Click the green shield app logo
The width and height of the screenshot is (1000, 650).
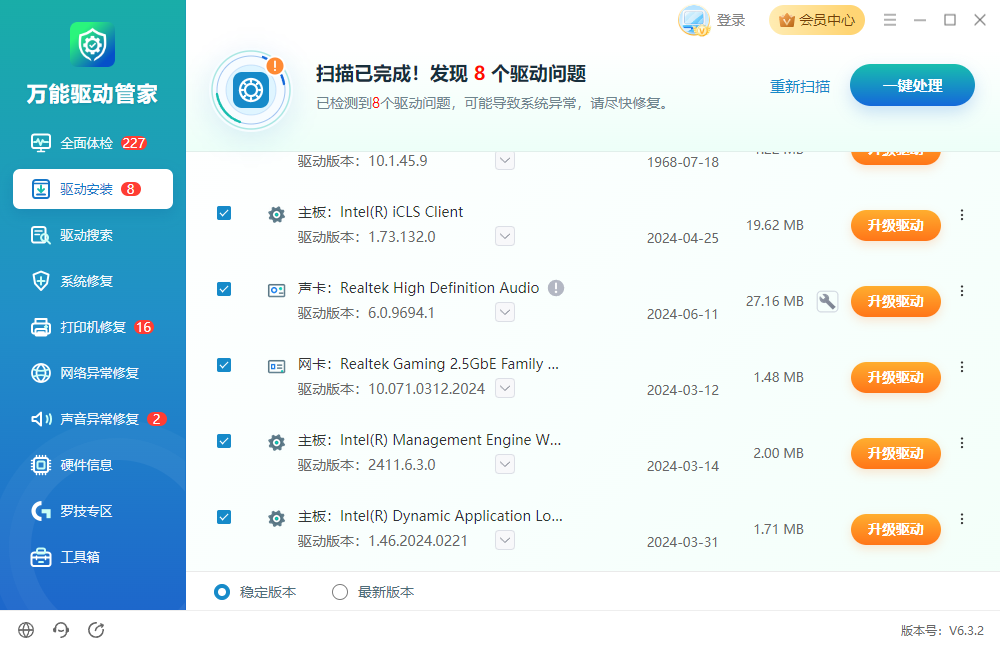[92, 45]
